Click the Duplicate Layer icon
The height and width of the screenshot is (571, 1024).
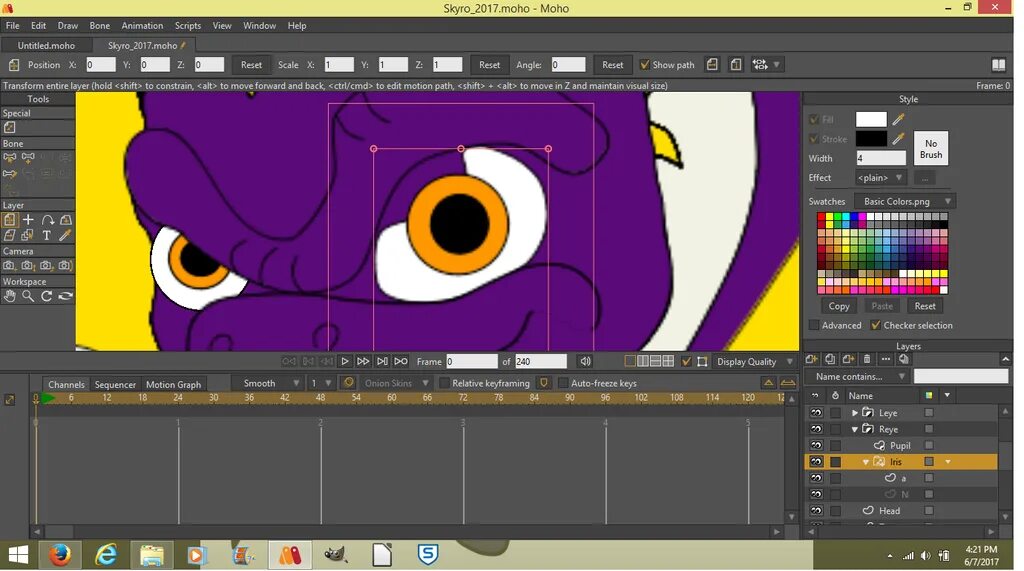830,359
